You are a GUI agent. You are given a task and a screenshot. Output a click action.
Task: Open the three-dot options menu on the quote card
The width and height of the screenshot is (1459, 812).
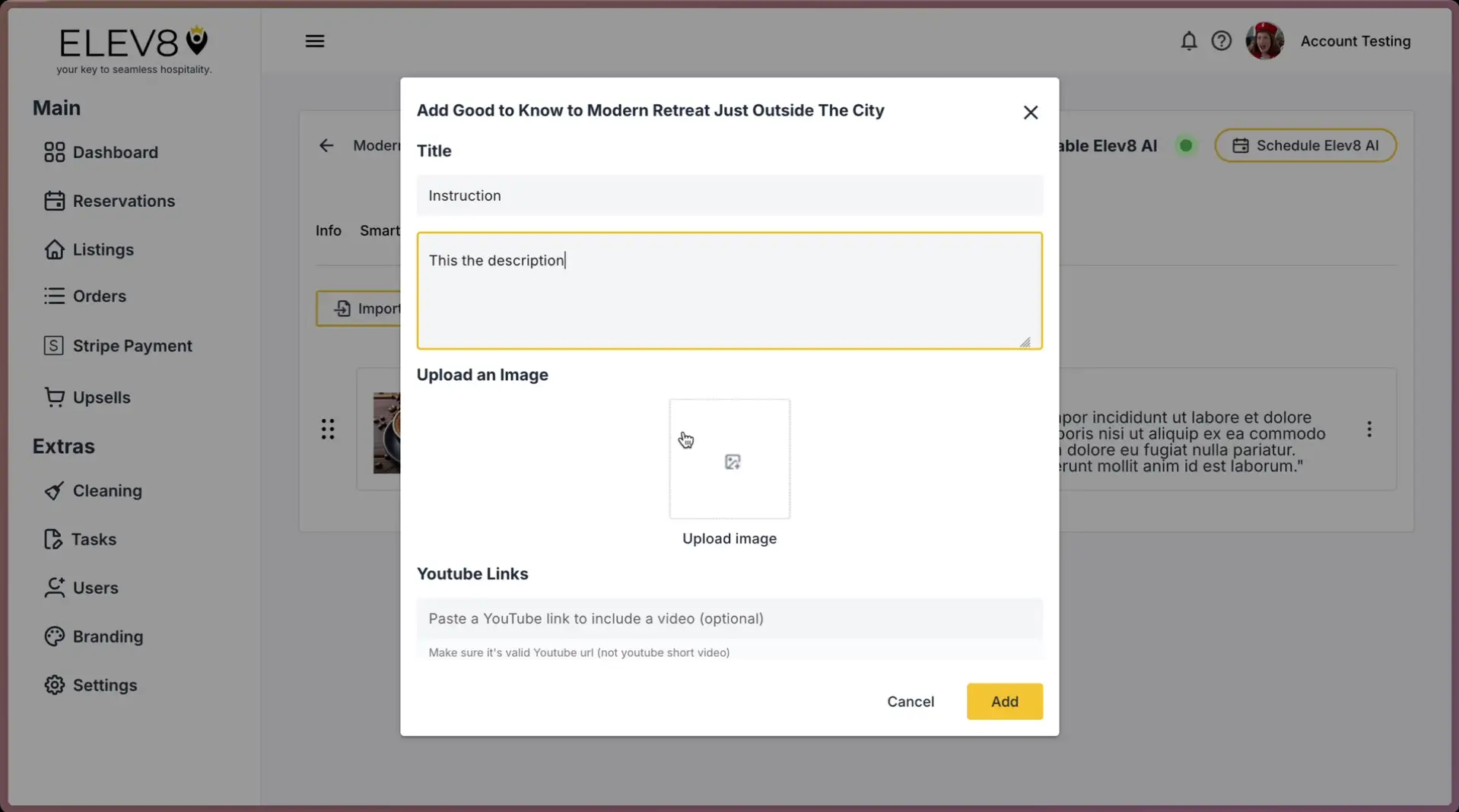click(x=1368, y=429)
